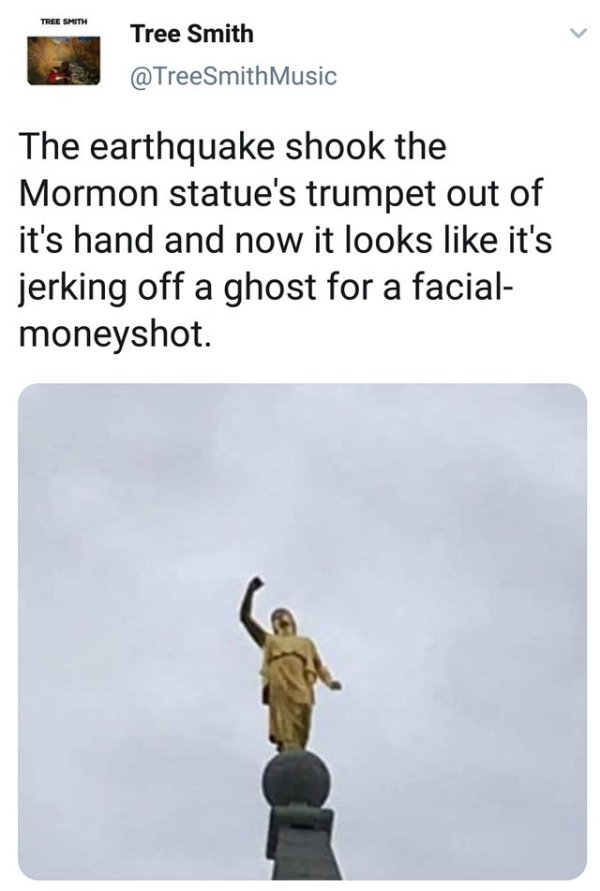Screen dimensions: 600x891
Task: Click the statue's outstretched lower hand
Action: (x=335, y=685)
